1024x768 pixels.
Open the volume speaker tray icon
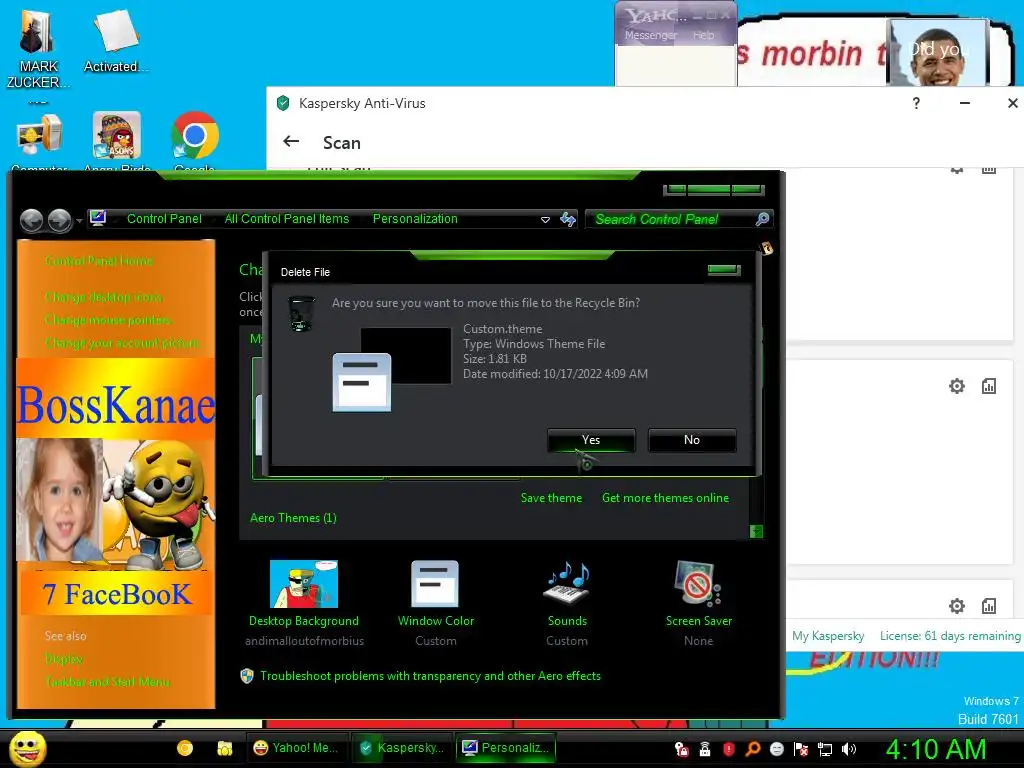[x=849, y=749]
